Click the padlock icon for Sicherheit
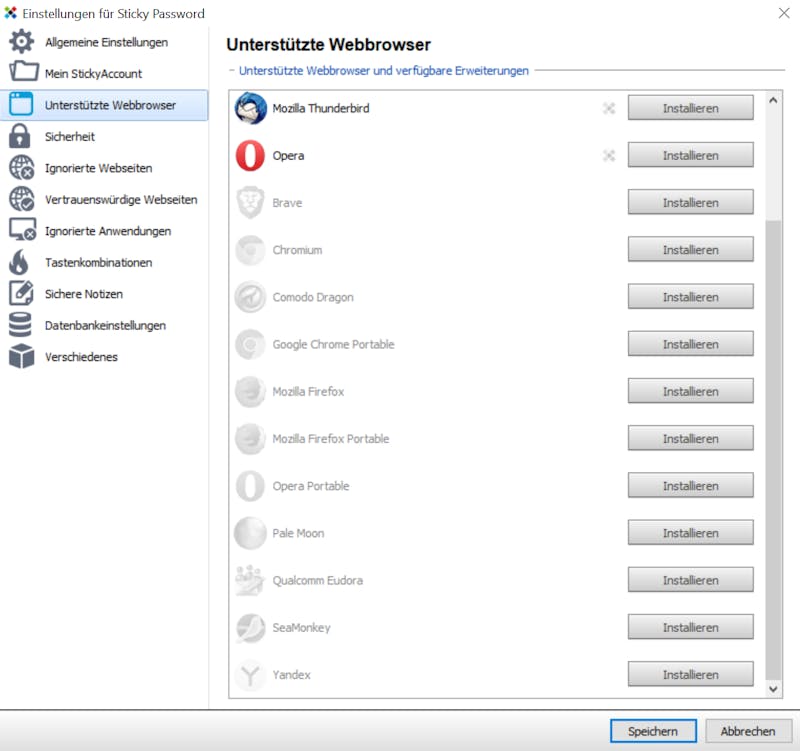 [19, 136]
